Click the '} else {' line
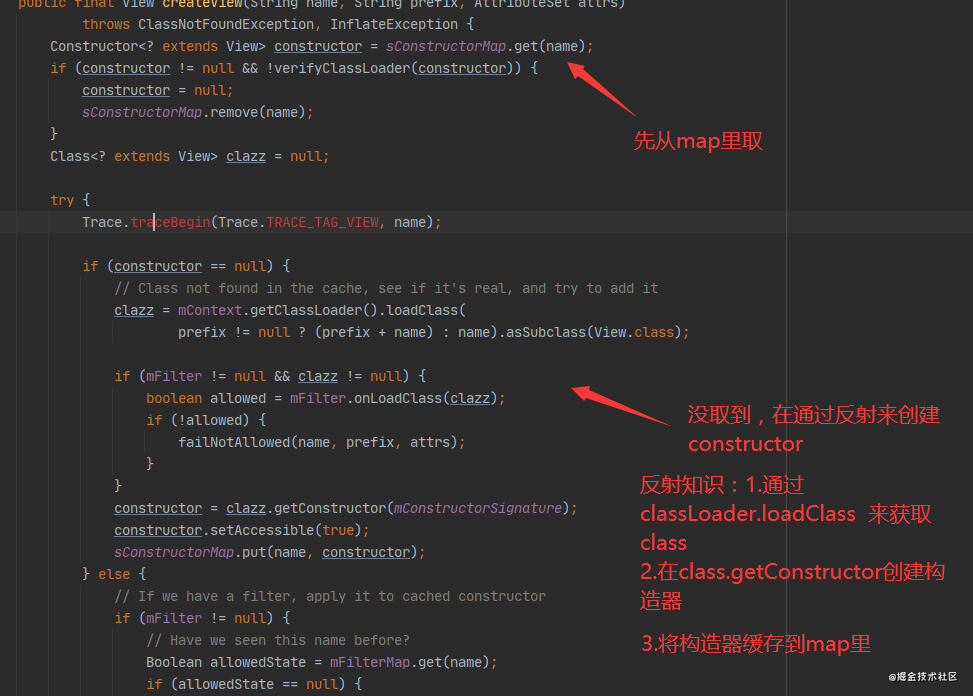Image resolution: width=973 pixels, height=696 pixels. 114,574
